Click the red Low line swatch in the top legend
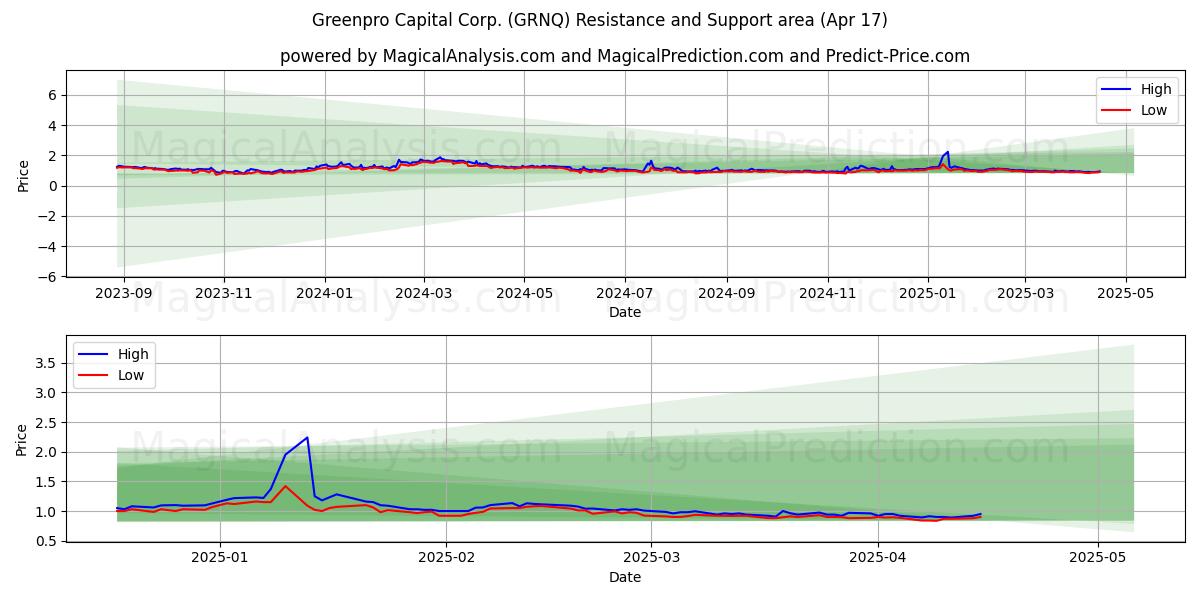Viewport: 1200px width, 600px height. point(1116,111)
